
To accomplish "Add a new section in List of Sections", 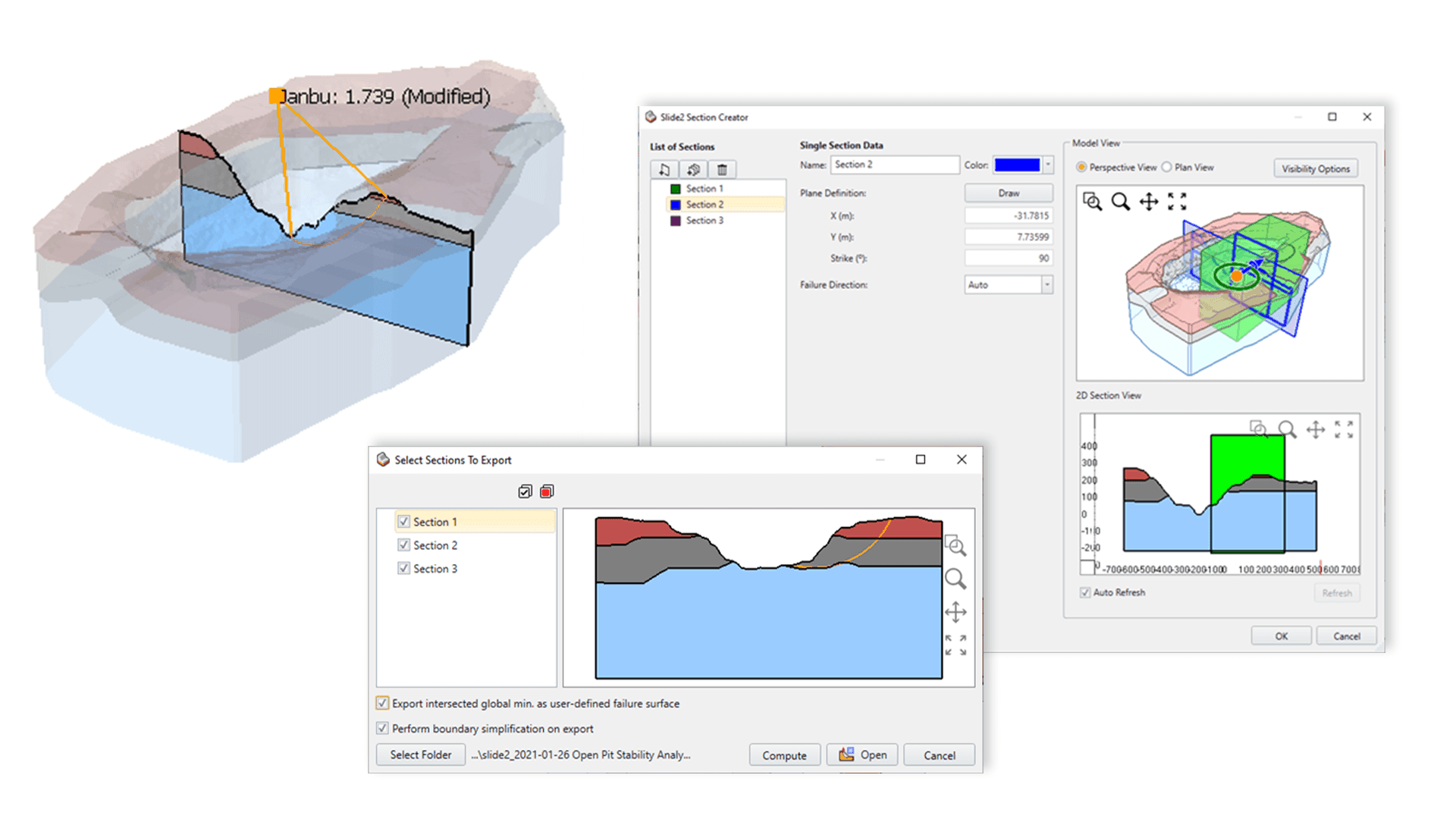I will coord(664,170).
